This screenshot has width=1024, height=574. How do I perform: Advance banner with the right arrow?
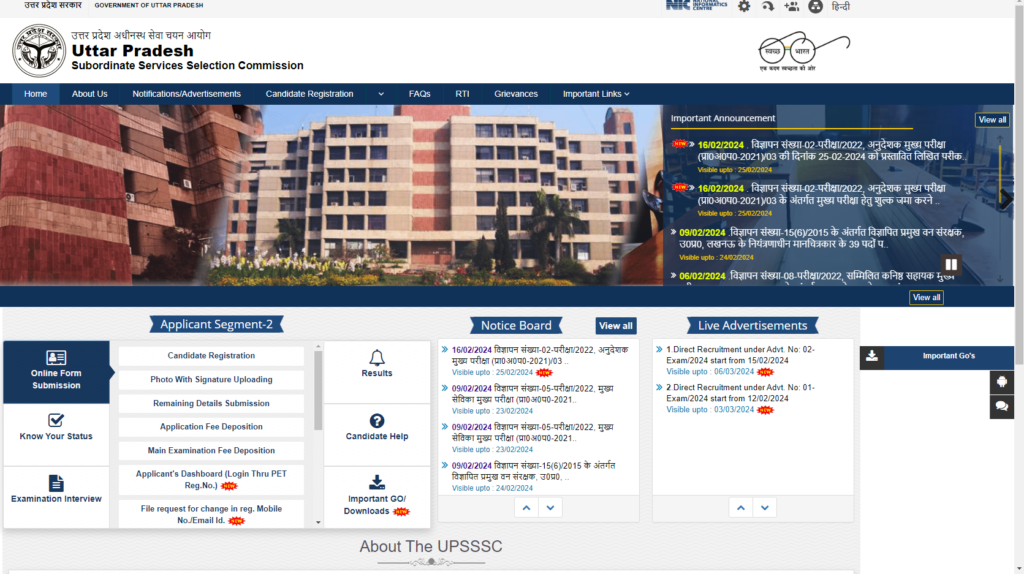tap(1006, 199)
